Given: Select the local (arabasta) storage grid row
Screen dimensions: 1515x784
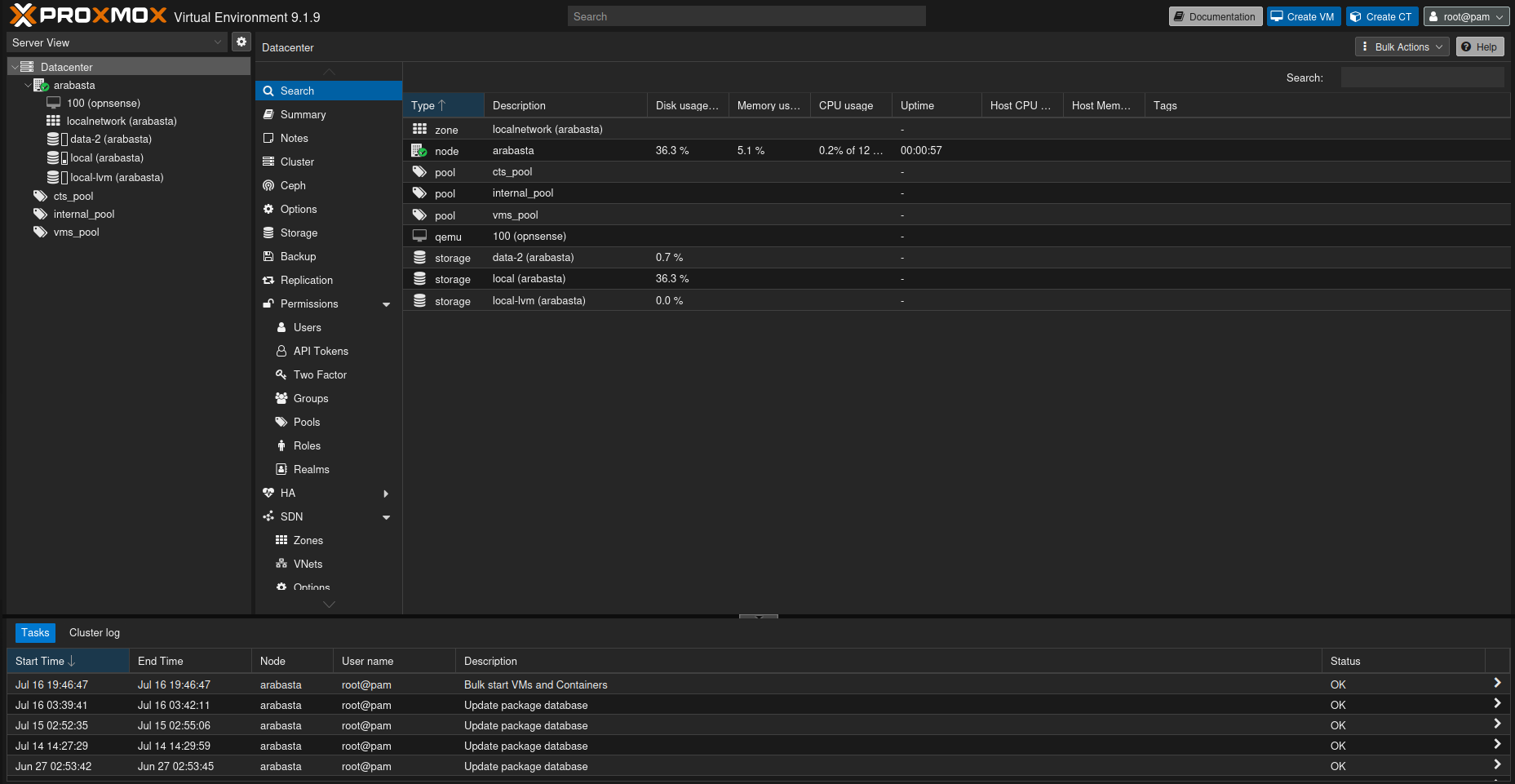Looking at the screenshot, I should click(x=956, y=279).
